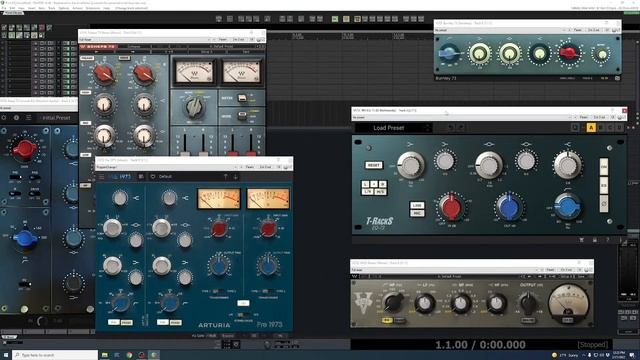Viewport: 640px width, 360px height.
Task: Click the lock icon under T-RackS EQ-73
Action: (x=594, y=240)
